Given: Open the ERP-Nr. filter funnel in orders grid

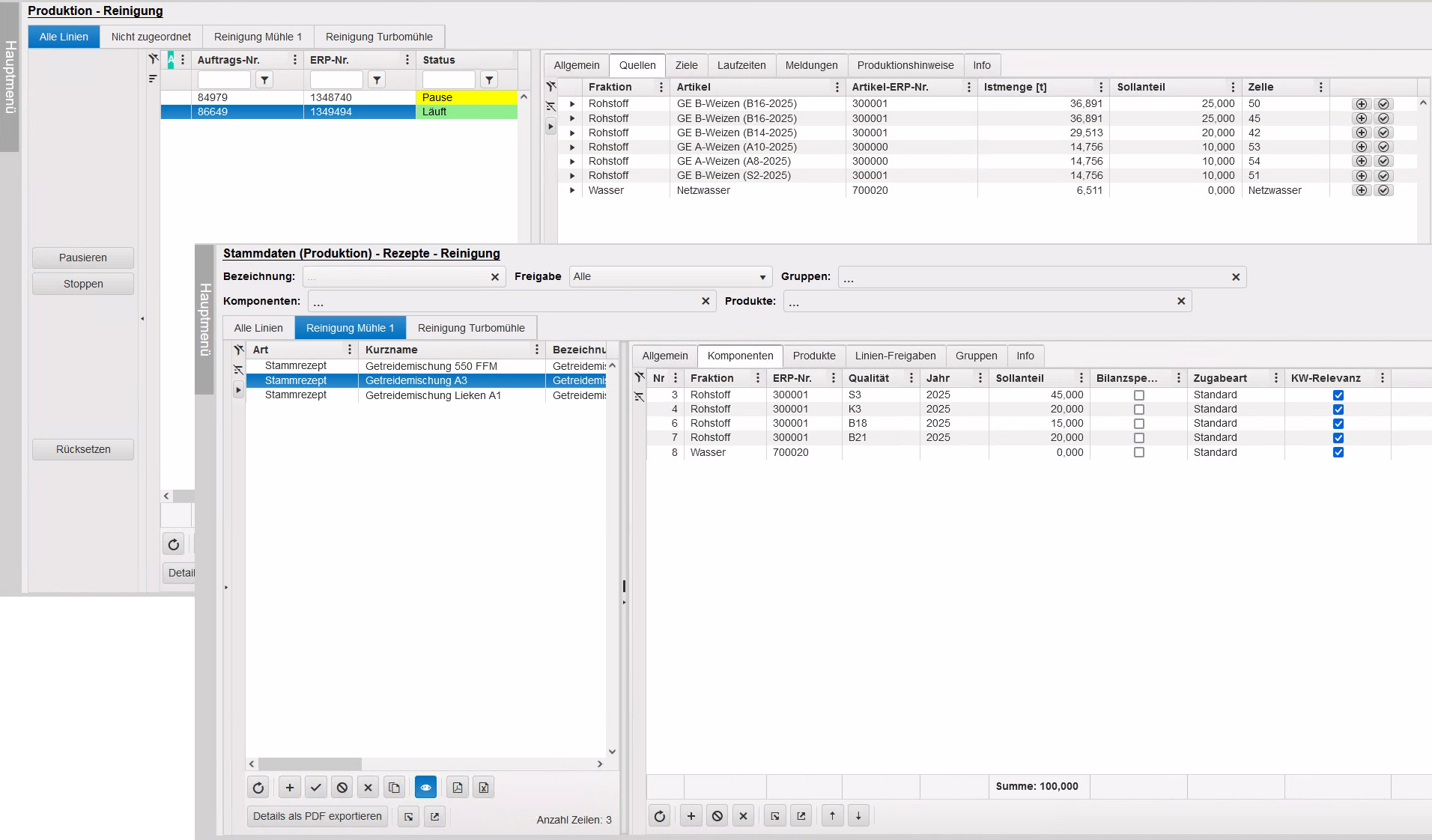Looking at the screenshot, I should click(x=377, y=79).
